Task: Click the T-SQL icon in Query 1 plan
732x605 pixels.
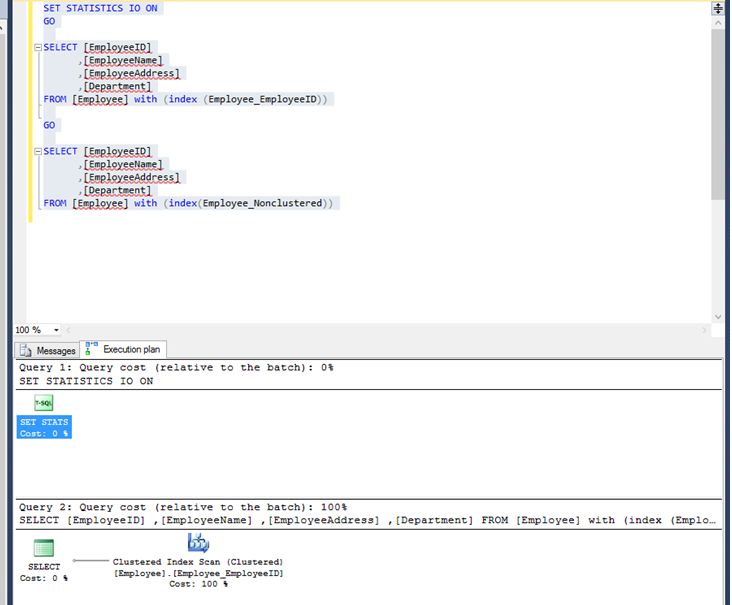Action: click(43, 402)
